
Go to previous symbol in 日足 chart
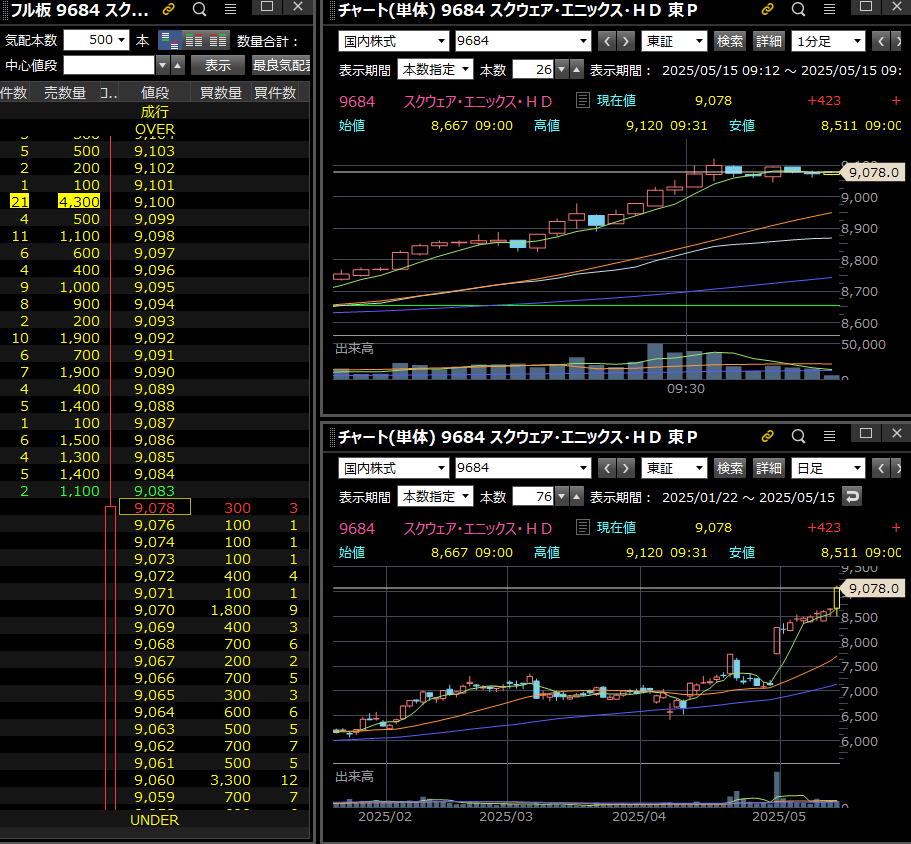(x=607, y=468)
